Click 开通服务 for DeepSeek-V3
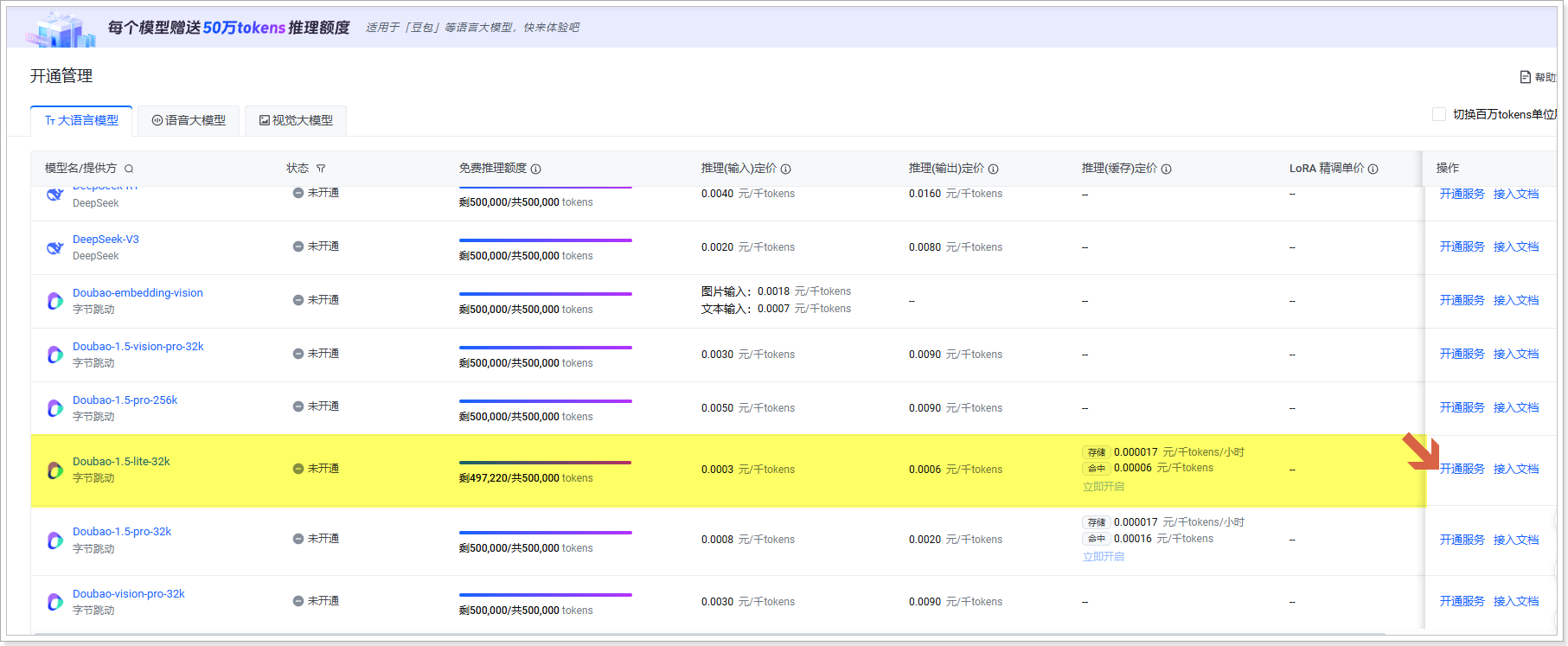 1462,246
